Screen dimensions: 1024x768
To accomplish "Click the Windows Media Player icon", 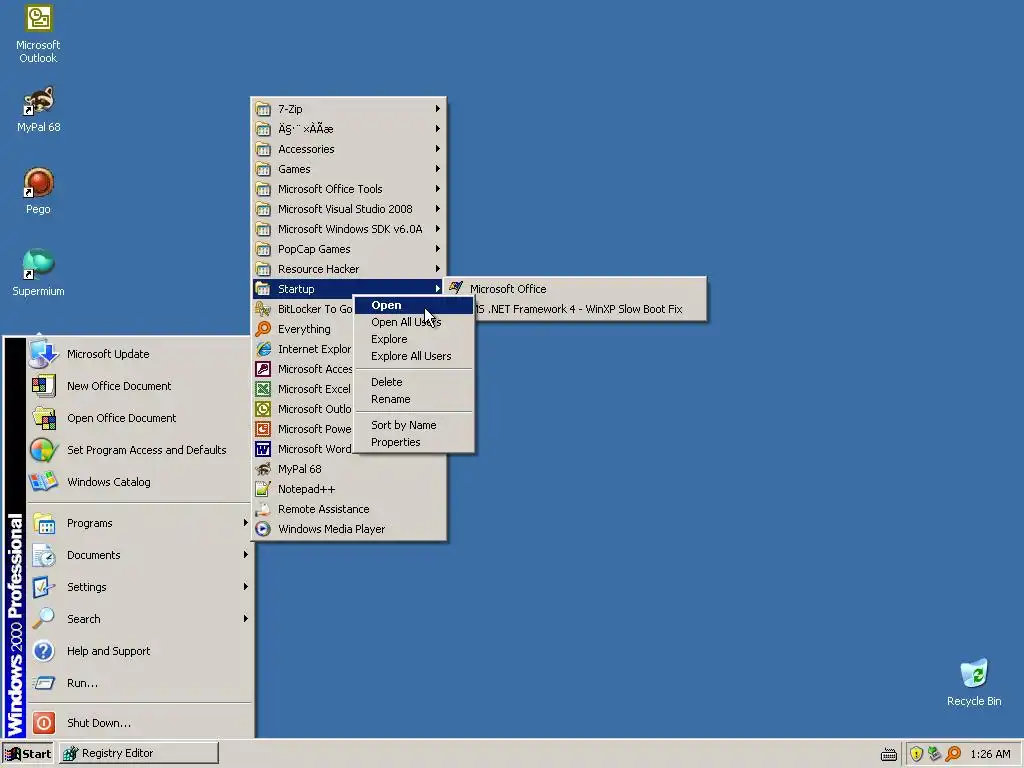I will pos(263,529).
